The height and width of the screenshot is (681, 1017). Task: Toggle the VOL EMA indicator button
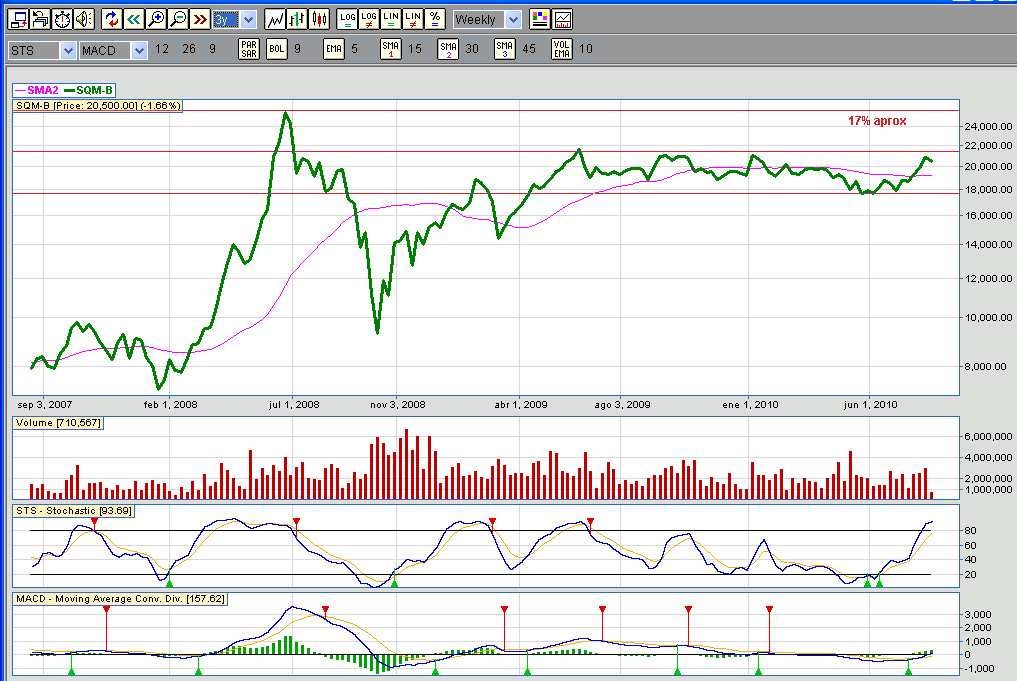(562, 49)
